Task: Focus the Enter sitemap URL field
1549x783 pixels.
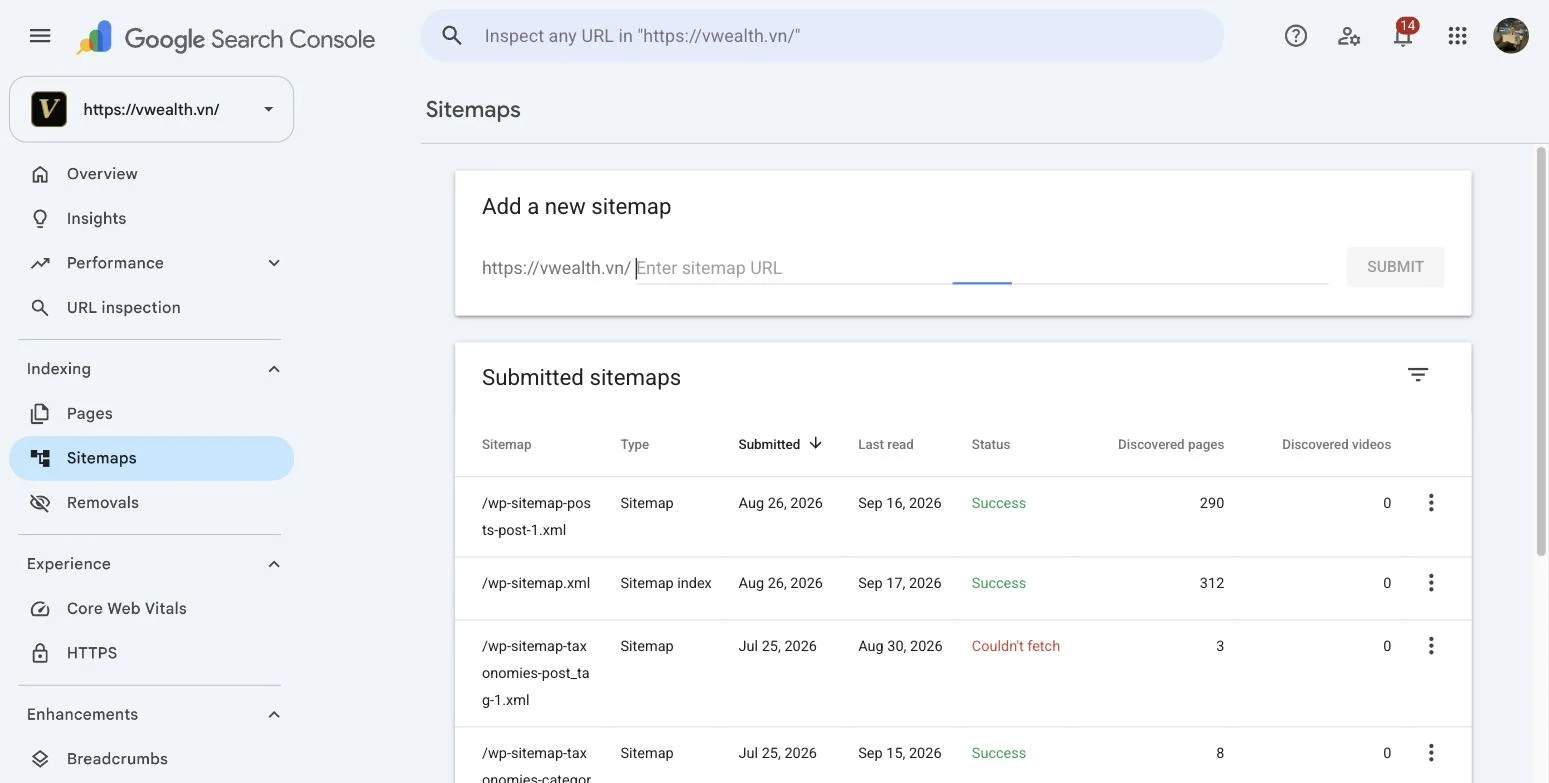Action: tap(982, 268)
